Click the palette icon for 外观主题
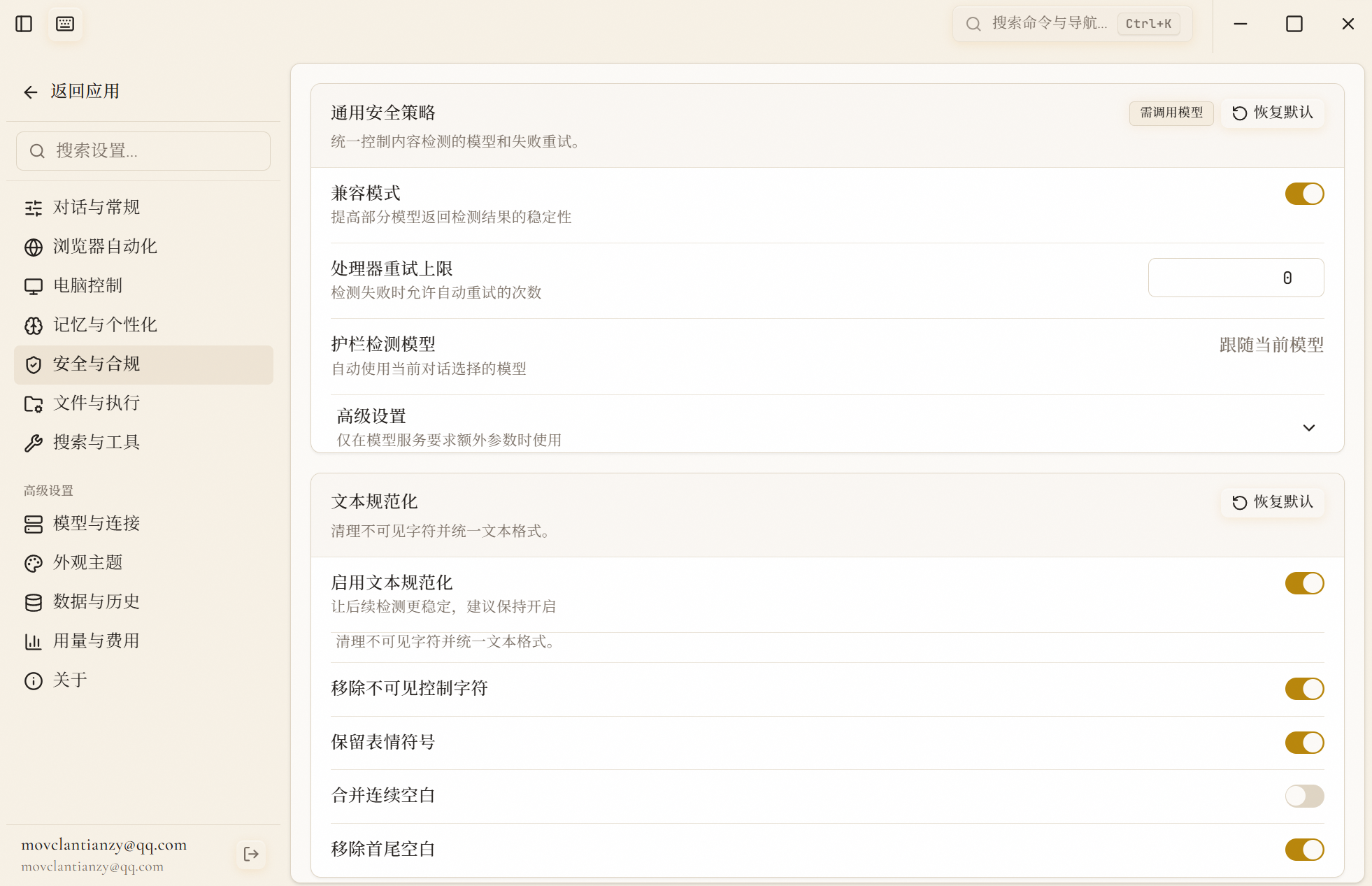1372x886 pixels. click(x=34, y=563)
